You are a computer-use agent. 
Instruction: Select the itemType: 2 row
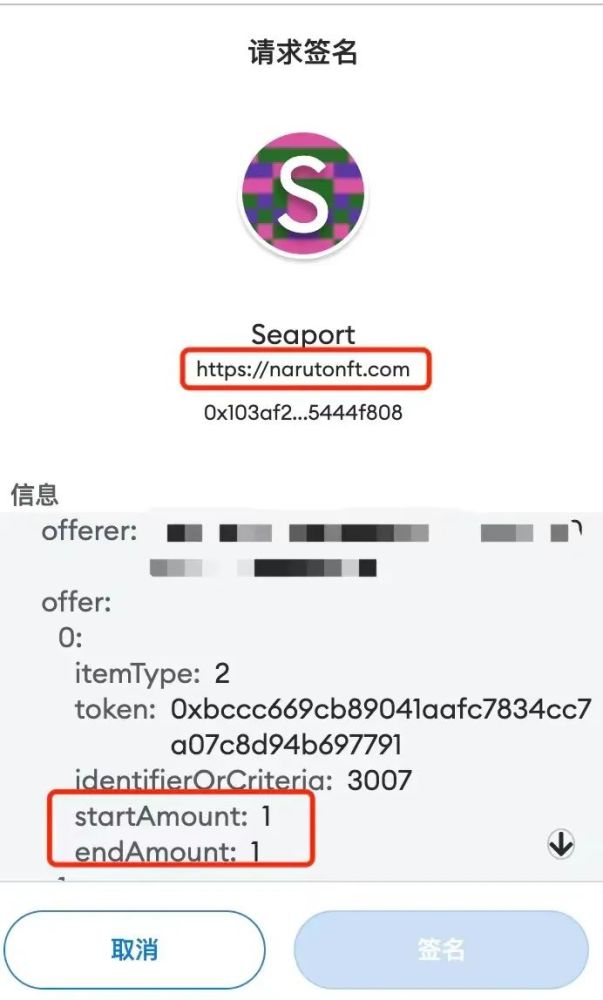point(152,674)
